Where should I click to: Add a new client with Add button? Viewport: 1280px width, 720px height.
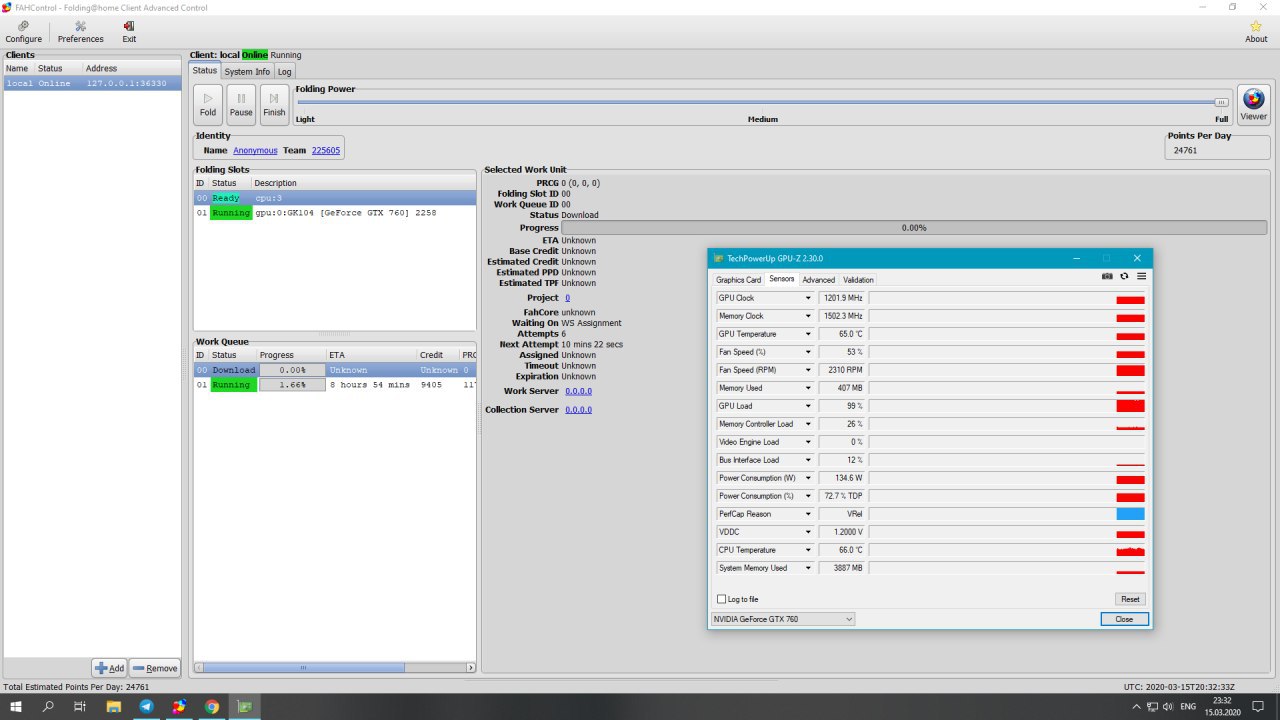[109, 668]
